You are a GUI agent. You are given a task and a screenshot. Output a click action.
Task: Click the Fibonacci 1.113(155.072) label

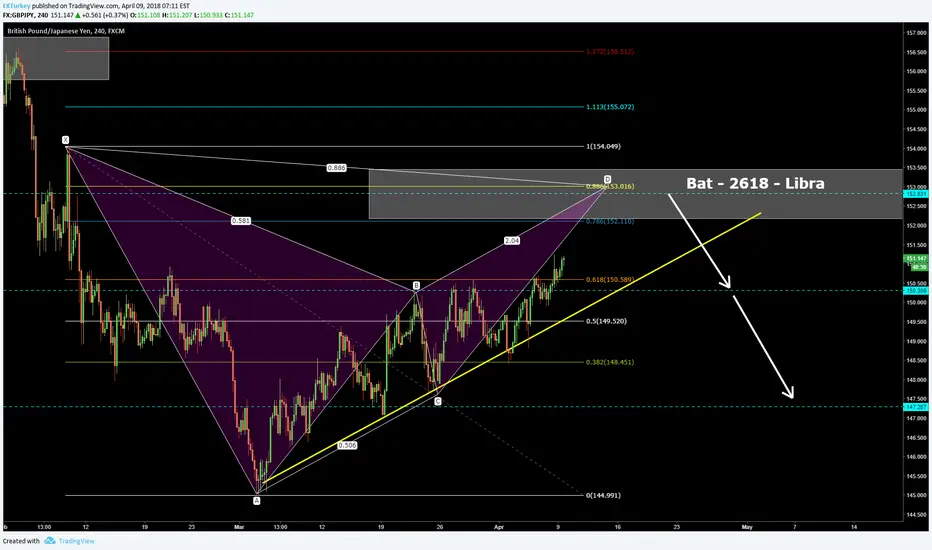[610, 107]
